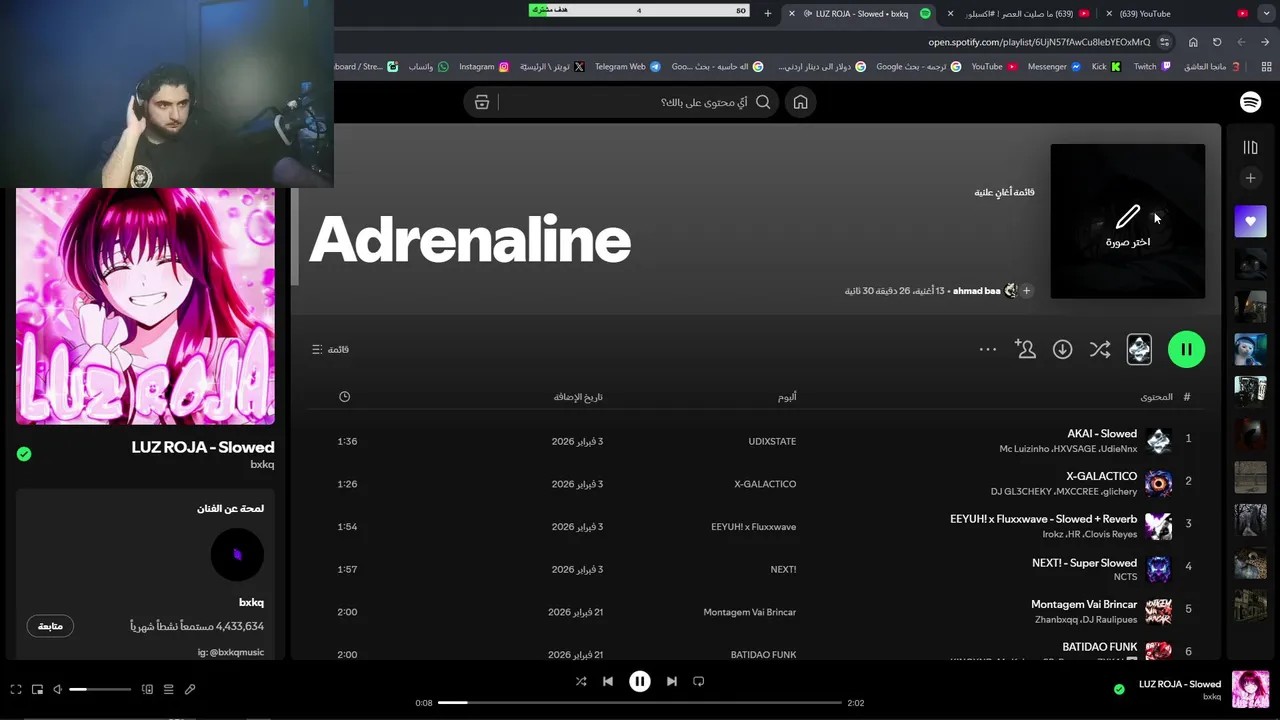Add a collaborator with the plus next to the owner
Image resolution: width=1280 pixels, height=720 pixels.
[1026, 291]
